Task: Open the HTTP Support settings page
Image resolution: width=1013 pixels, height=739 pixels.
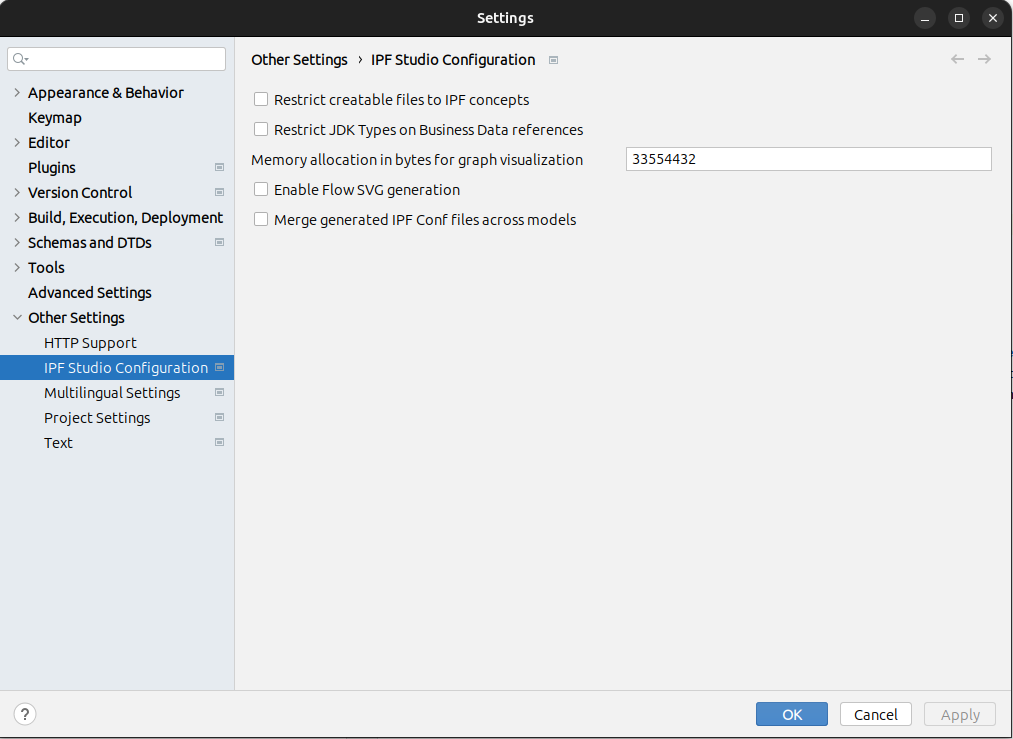Action: point(90,342)
